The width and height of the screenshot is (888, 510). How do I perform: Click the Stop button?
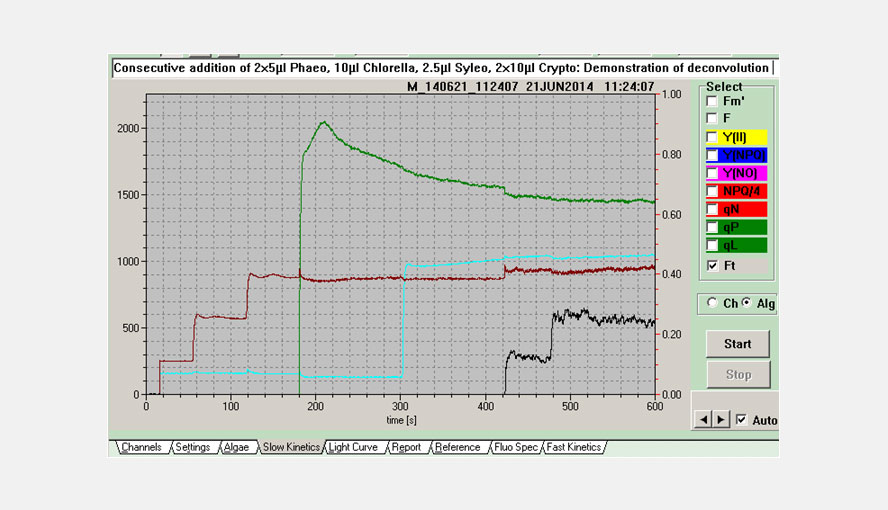click(x=738, y=374)
